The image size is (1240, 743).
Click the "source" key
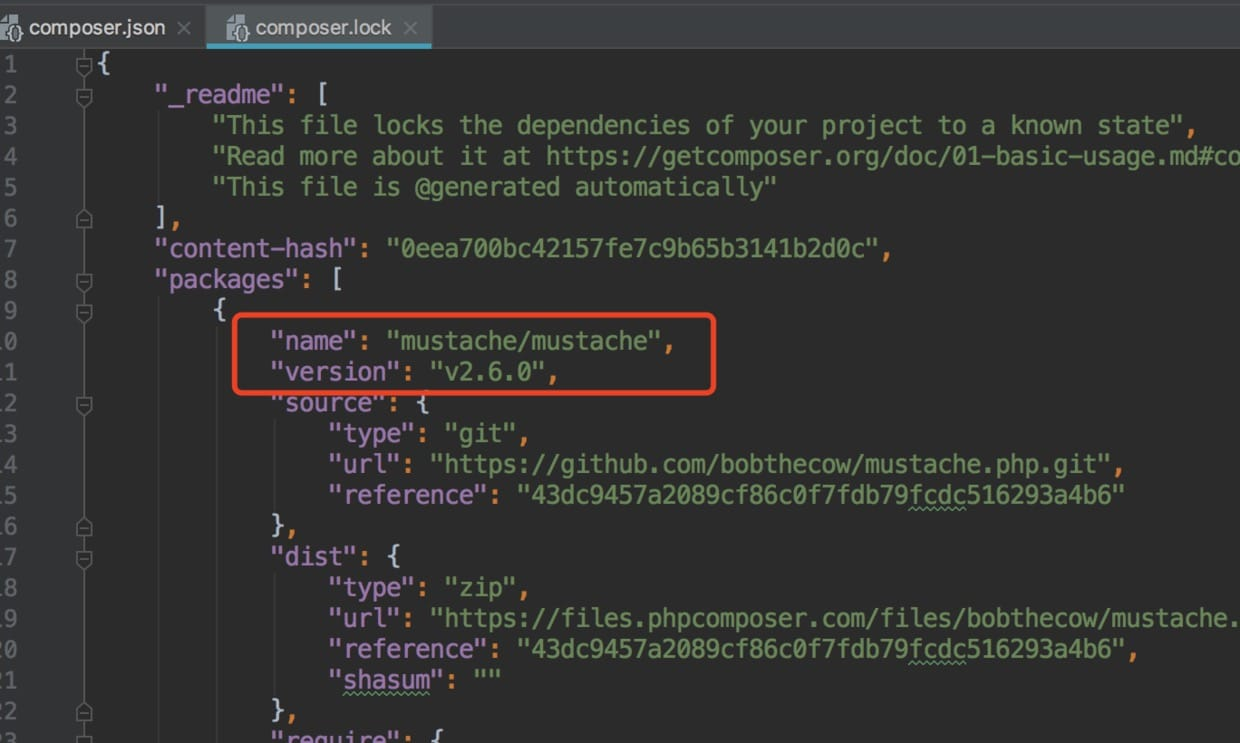[329, 403]
